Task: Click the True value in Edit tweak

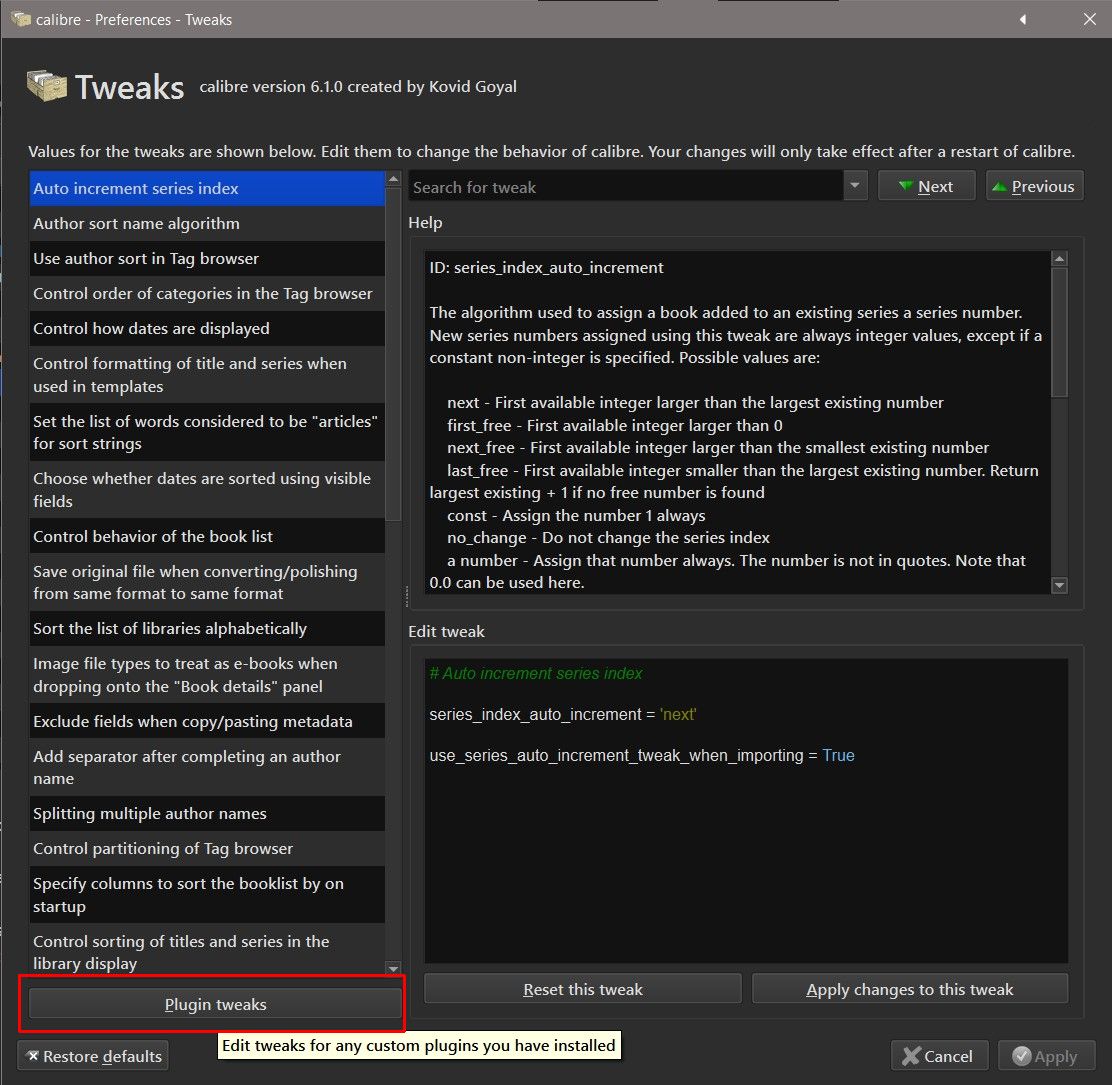Action: (x=838, y=755)
